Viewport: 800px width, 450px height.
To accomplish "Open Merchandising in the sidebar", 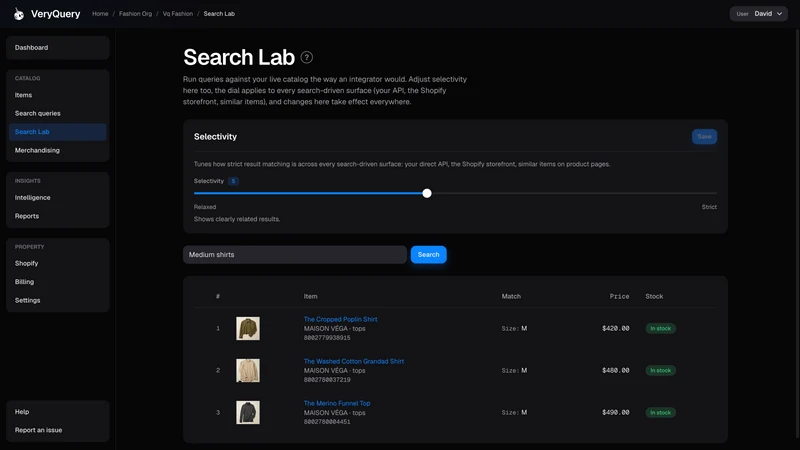I will 58,150.
